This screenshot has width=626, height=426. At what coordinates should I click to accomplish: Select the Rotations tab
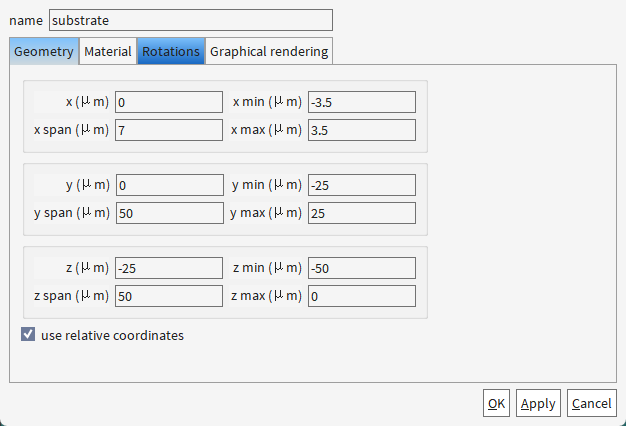click(x=171, y=51)
